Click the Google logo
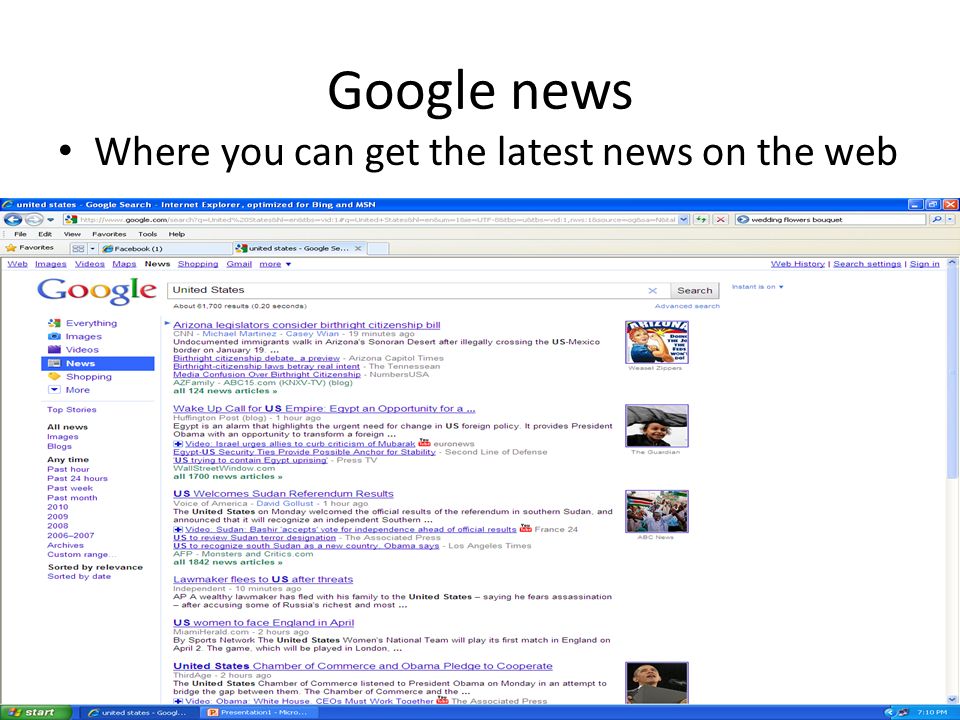 coord(97,291)
